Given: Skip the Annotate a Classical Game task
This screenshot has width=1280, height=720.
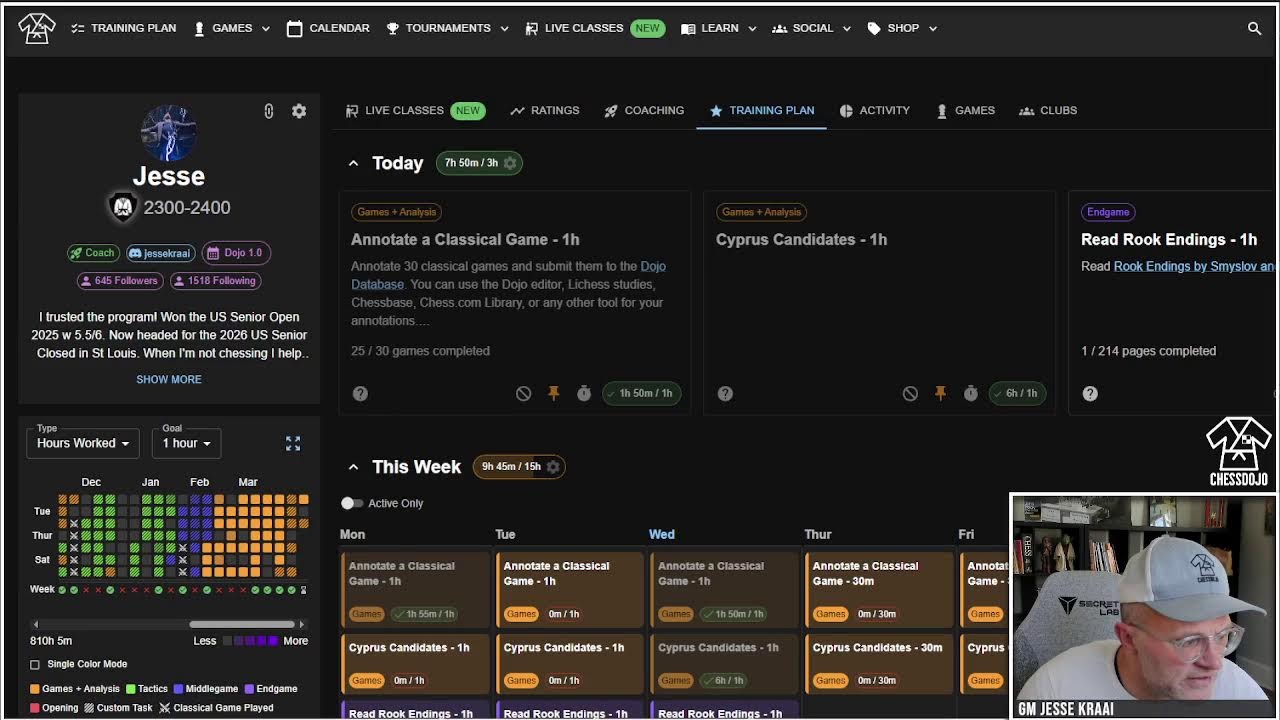Looking at the screenshot, I should (x=523, y=393).
